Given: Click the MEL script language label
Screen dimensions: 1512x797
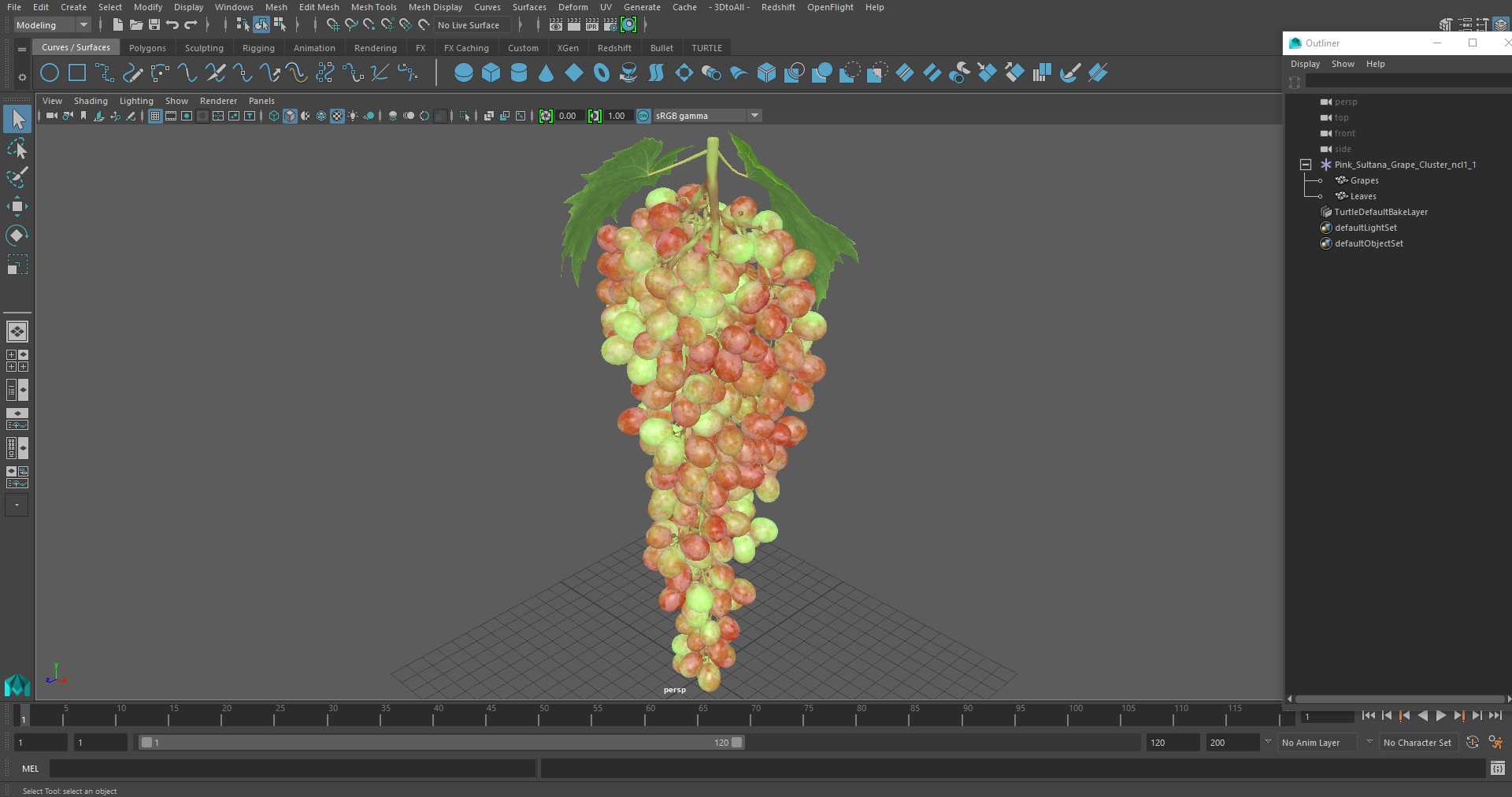Looking at the screenshot, I should [x=30, y=769].
